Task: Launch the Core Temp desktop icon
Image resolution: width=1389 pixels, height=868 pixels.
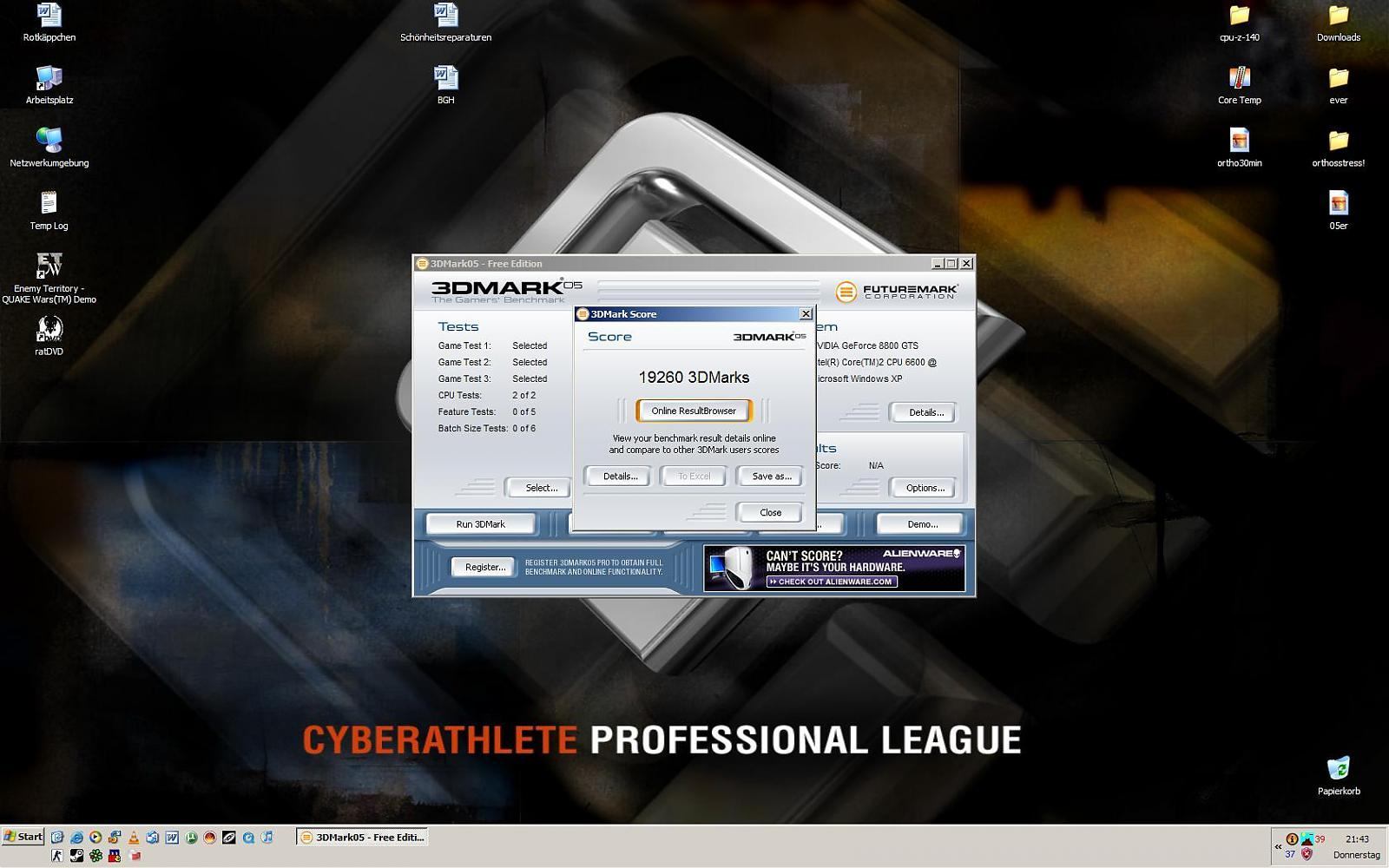Action: [x=1239, y=86]
